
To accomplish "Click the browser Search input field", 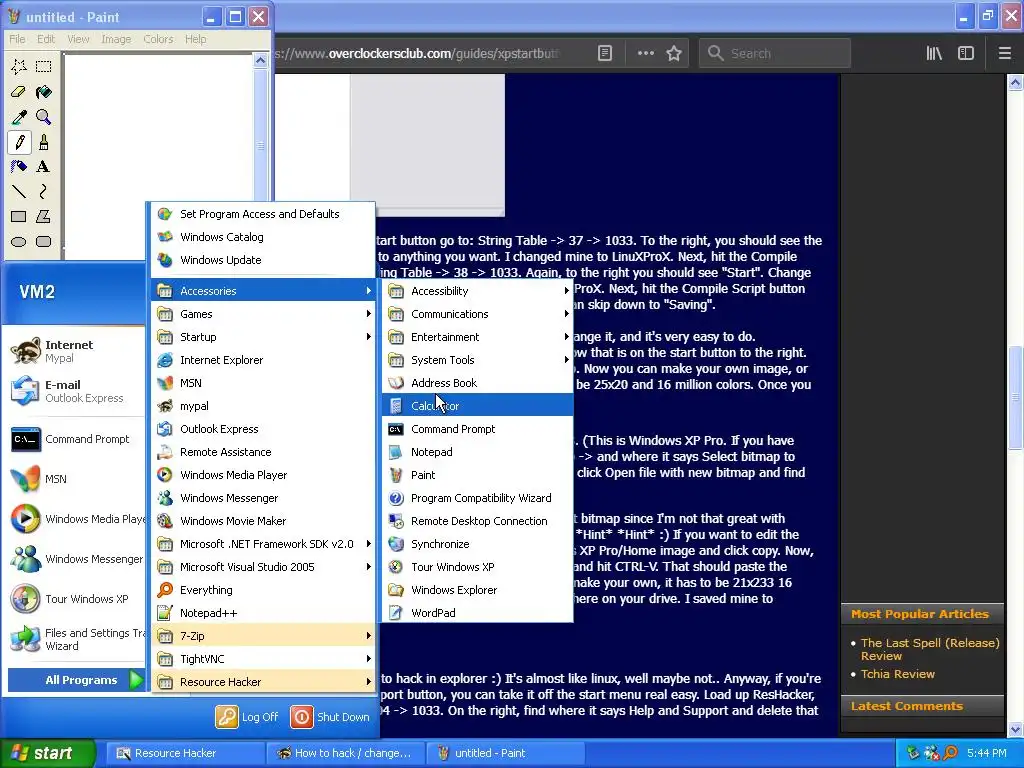I will click(775, 54).
